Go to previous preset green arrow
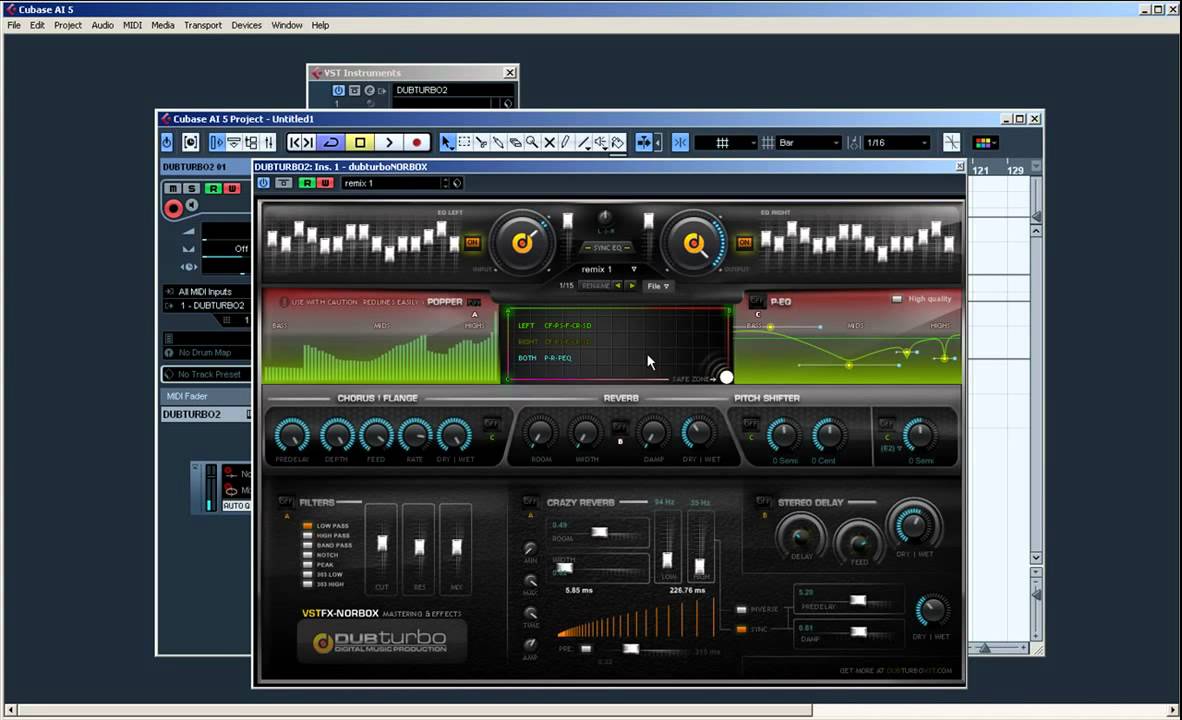Screen dimensions: 1182x720 click(x=619, y=286)
